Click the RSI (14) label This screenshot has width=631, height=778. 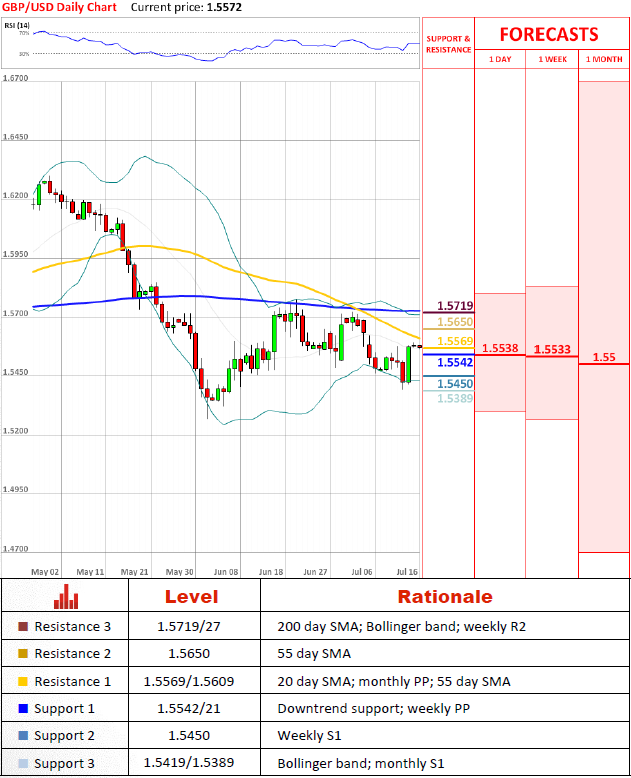click(x=17, y=25)
